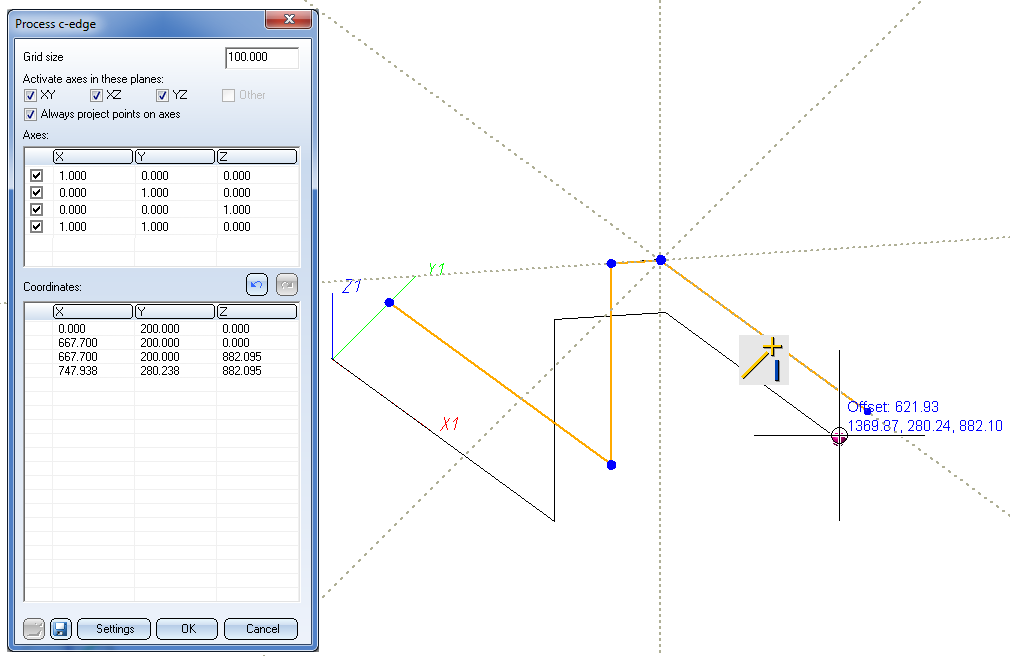The image size is (1010, 656).
Task: Click the blue point near the Z1 axis label
Action: [389, 302]
